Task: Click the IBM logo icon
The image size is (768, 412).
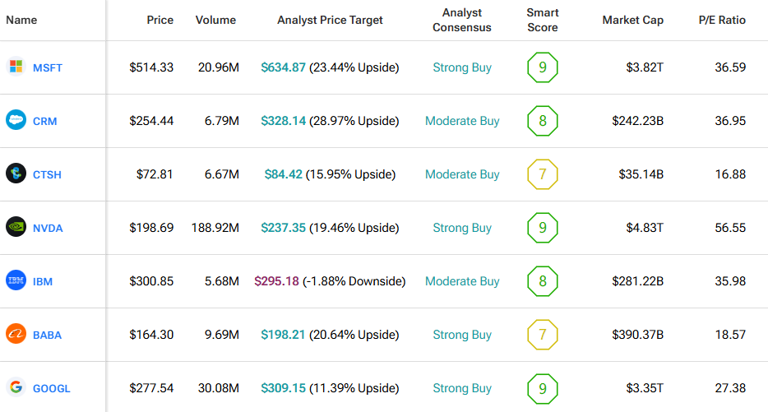Action: (15, 281)
